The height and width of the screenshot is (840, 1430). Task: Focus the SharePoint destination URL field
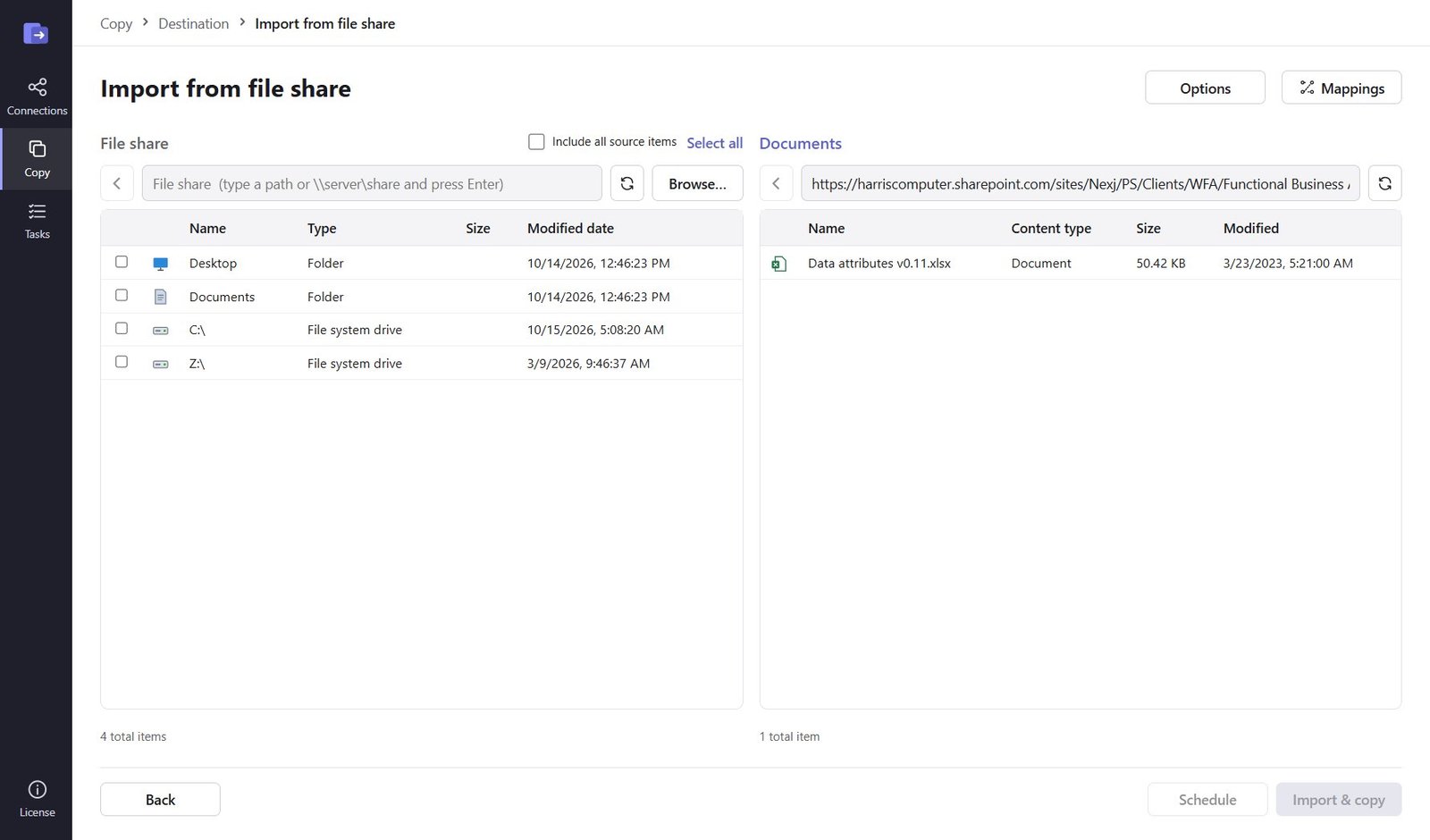[x=1081, y=183]
